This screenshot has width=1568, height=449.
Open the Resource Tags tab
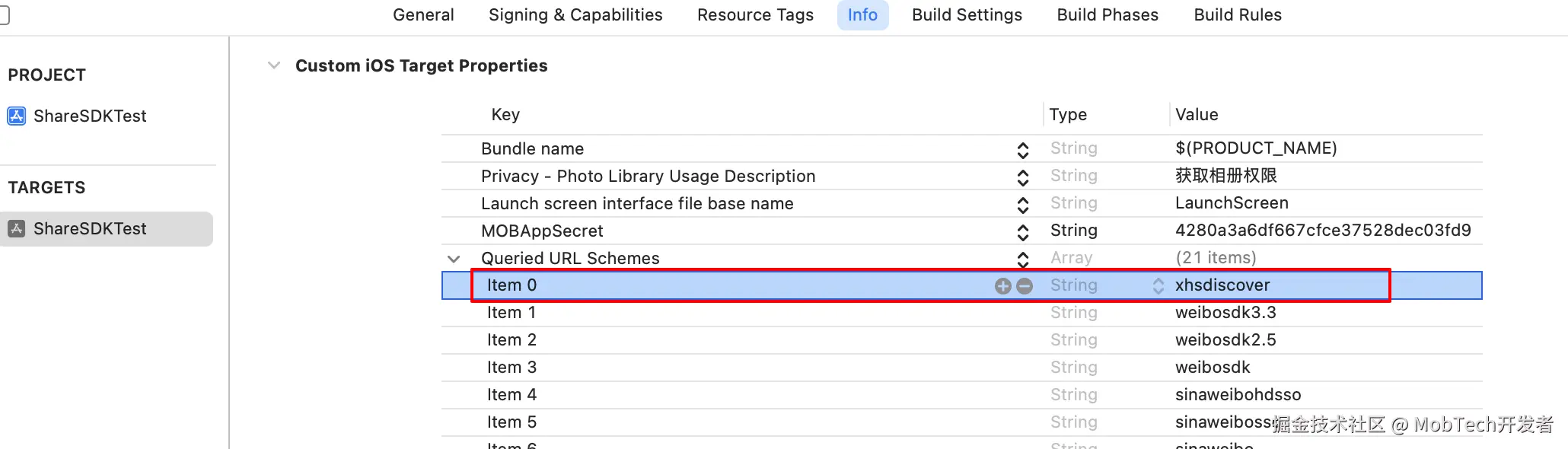tap(755, 15)
